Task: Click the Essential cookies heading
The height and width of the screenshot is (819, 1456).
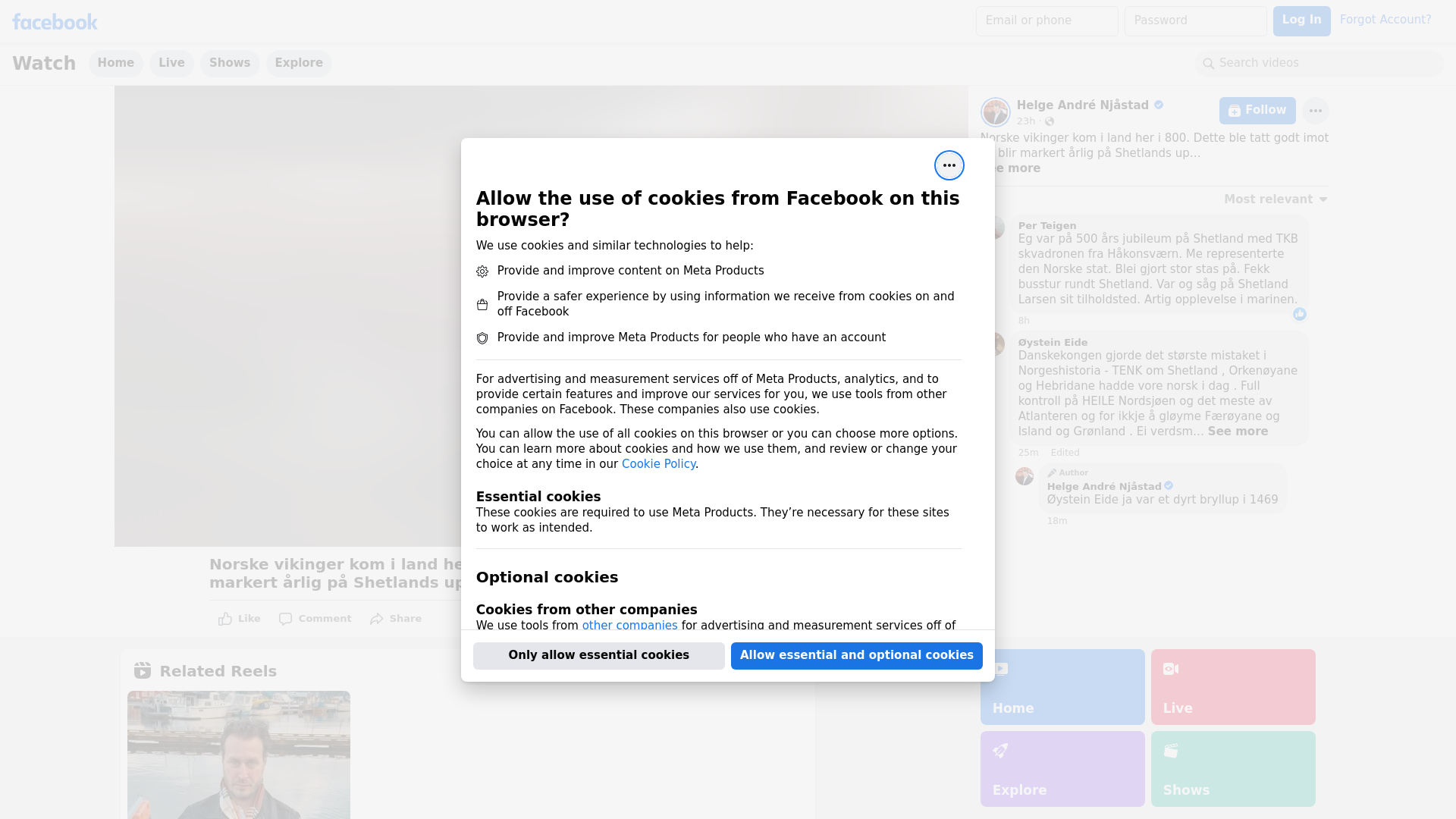Action: [x=538, y=497]
